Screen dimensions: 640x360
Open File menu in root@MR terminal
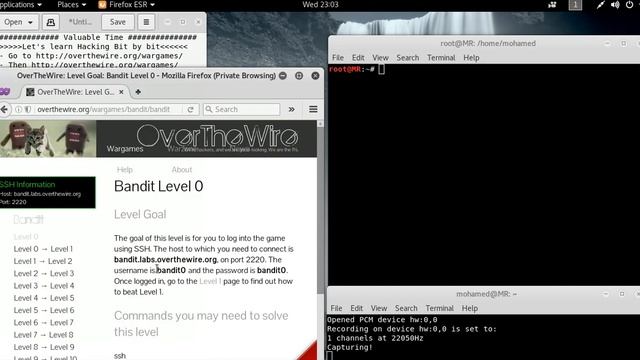[x=338, y=58]
